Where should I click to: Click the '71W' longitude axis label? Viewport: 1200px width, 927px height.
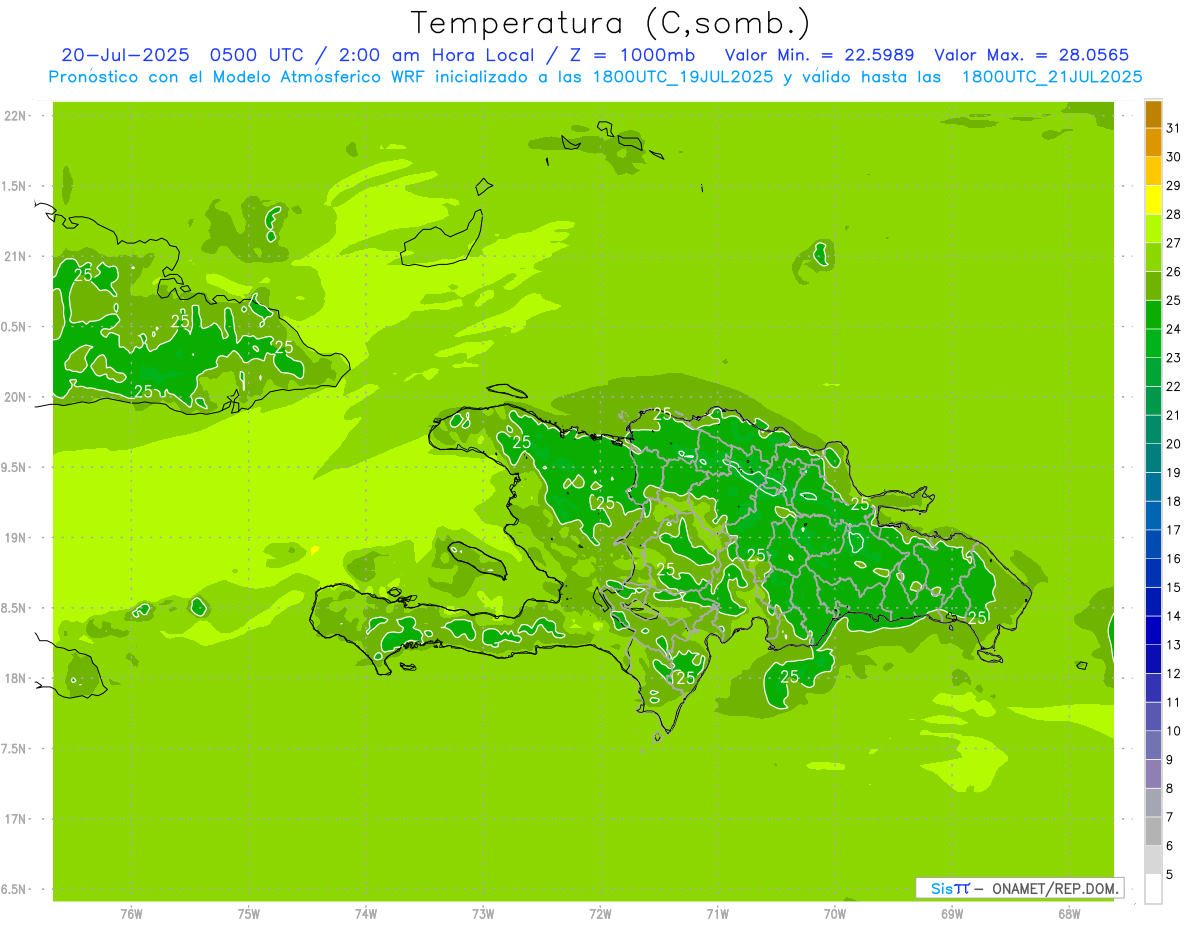tap(717, 914)
